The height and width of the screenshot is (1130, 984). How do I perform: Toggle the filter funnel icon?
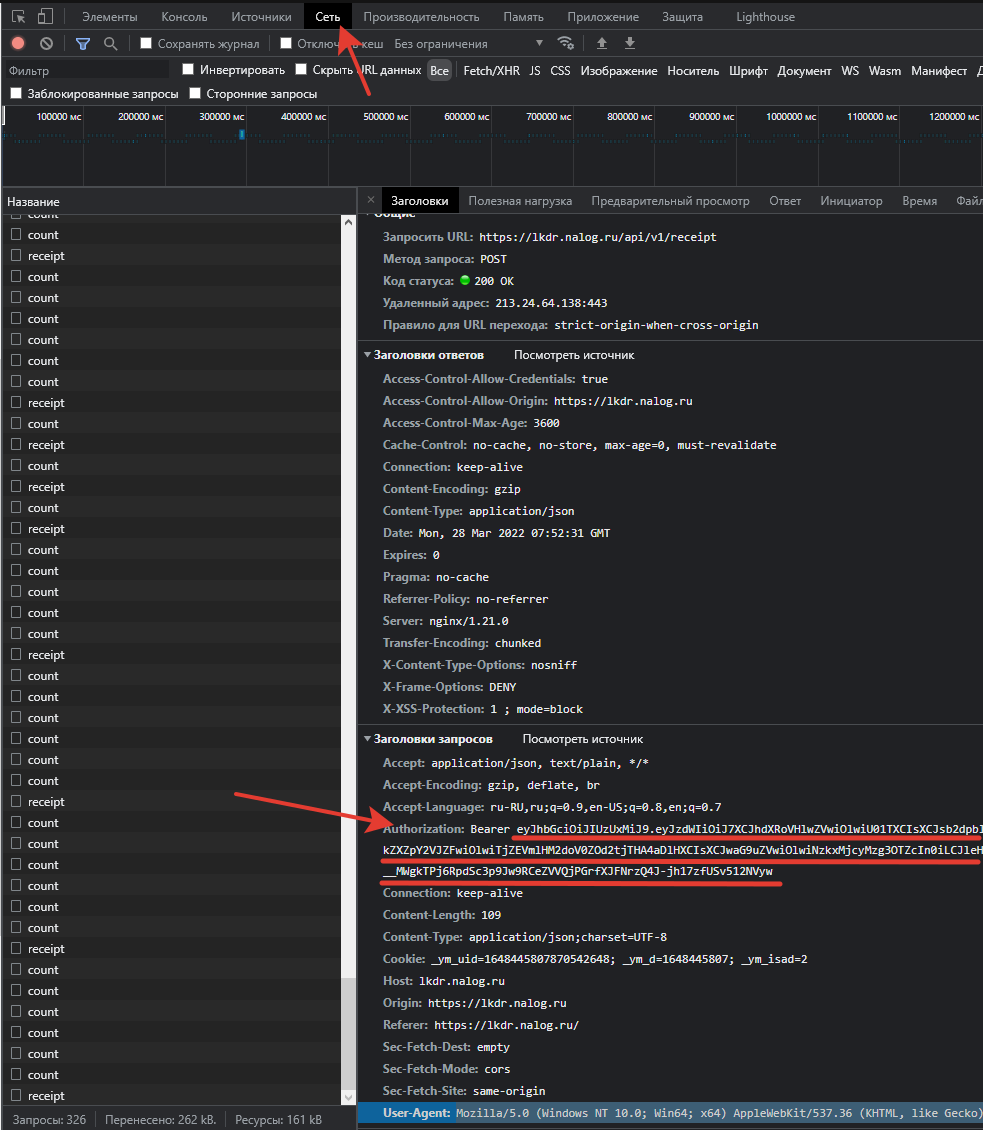[83, 44]
